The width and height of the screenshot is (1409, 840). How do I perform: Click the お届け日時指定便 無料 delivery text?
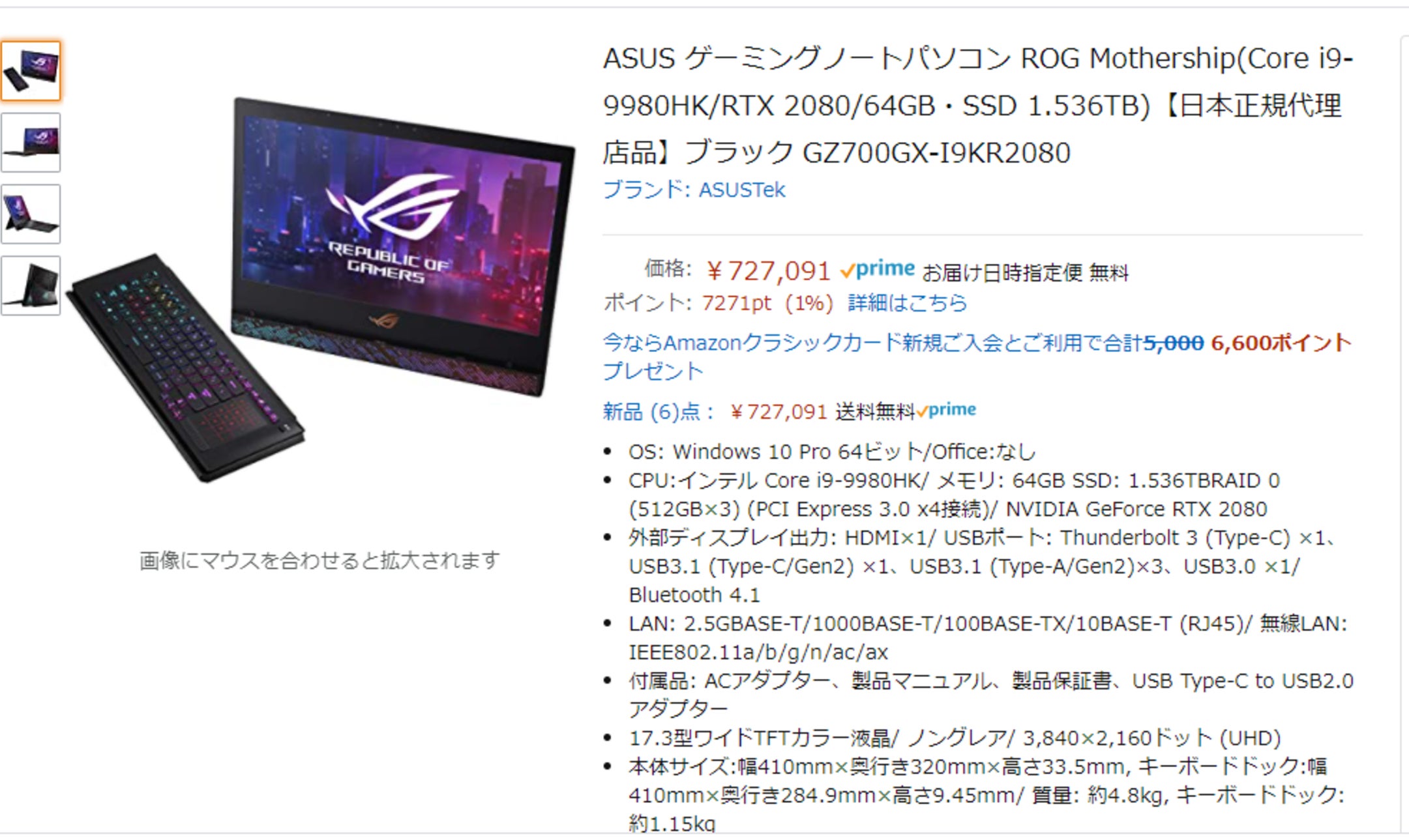[x=1025, y=272]
